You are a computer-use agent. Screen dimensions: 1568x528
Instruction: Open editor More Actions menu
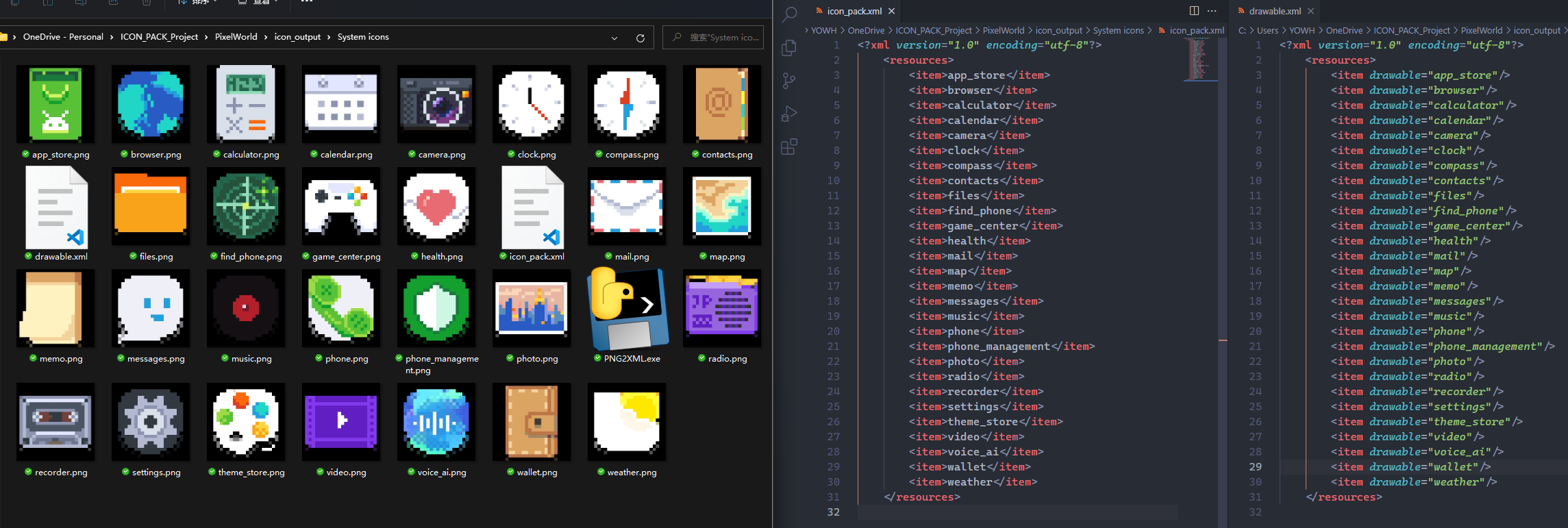1212,10
